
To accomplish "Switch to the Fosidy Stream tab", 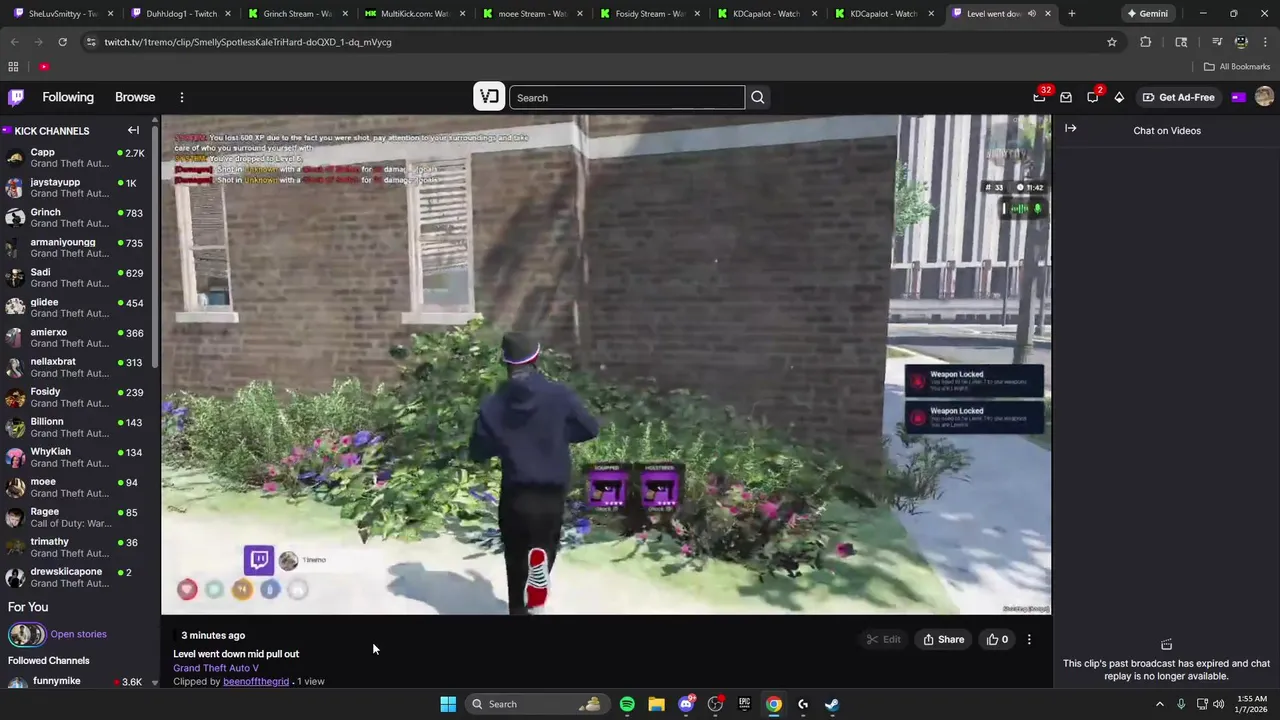I will [x=649, y=14].
